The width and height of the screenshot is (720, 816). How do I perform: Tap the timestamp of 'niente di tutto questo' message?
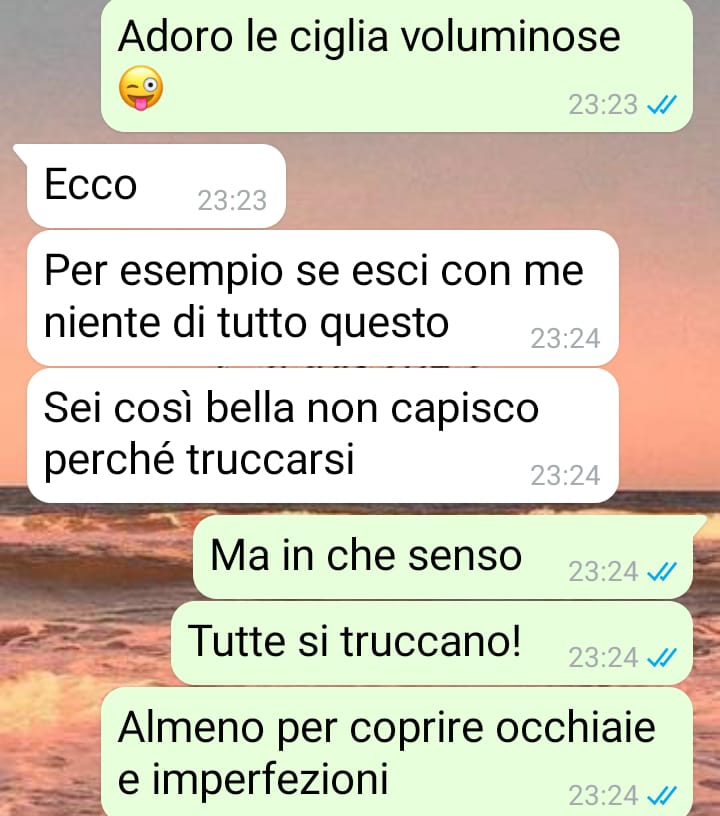click(x=565, y=338)
